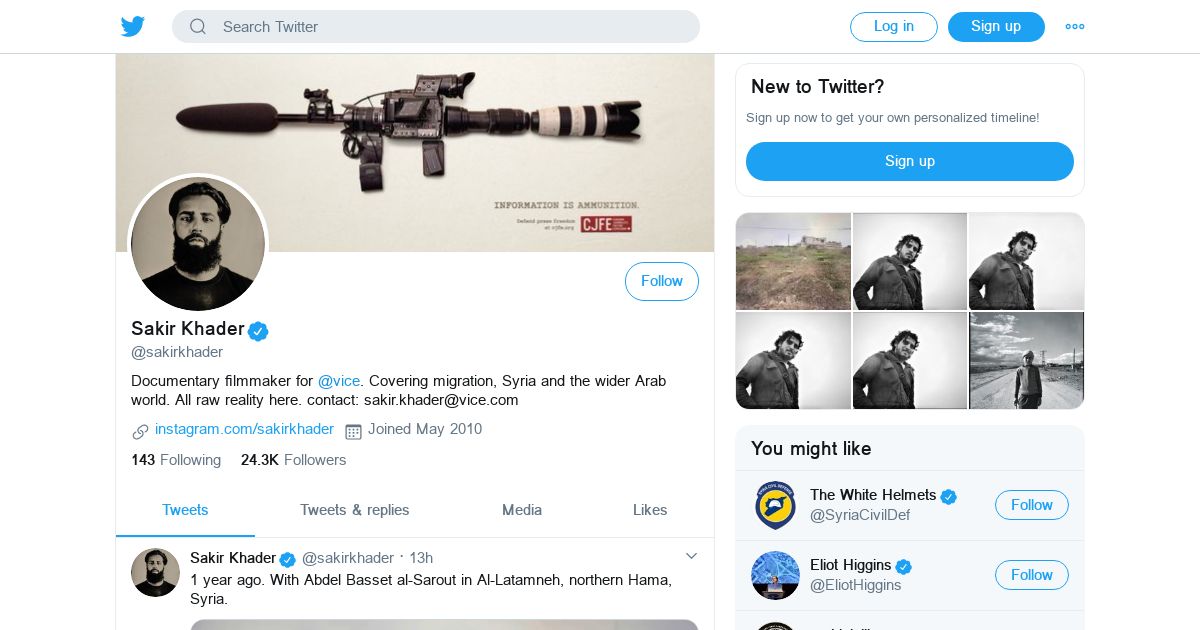Follow Sakir Khader

[662, 281]
